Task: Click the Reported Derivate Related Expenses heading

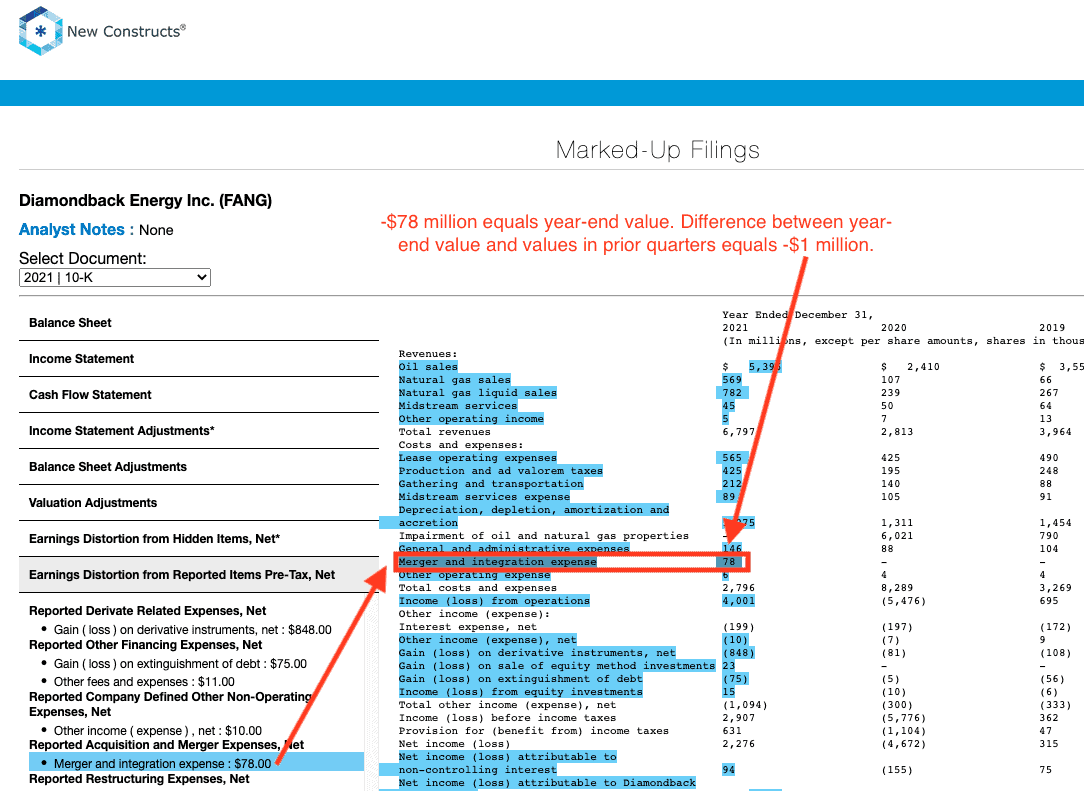Action: (x=147, y=611)
